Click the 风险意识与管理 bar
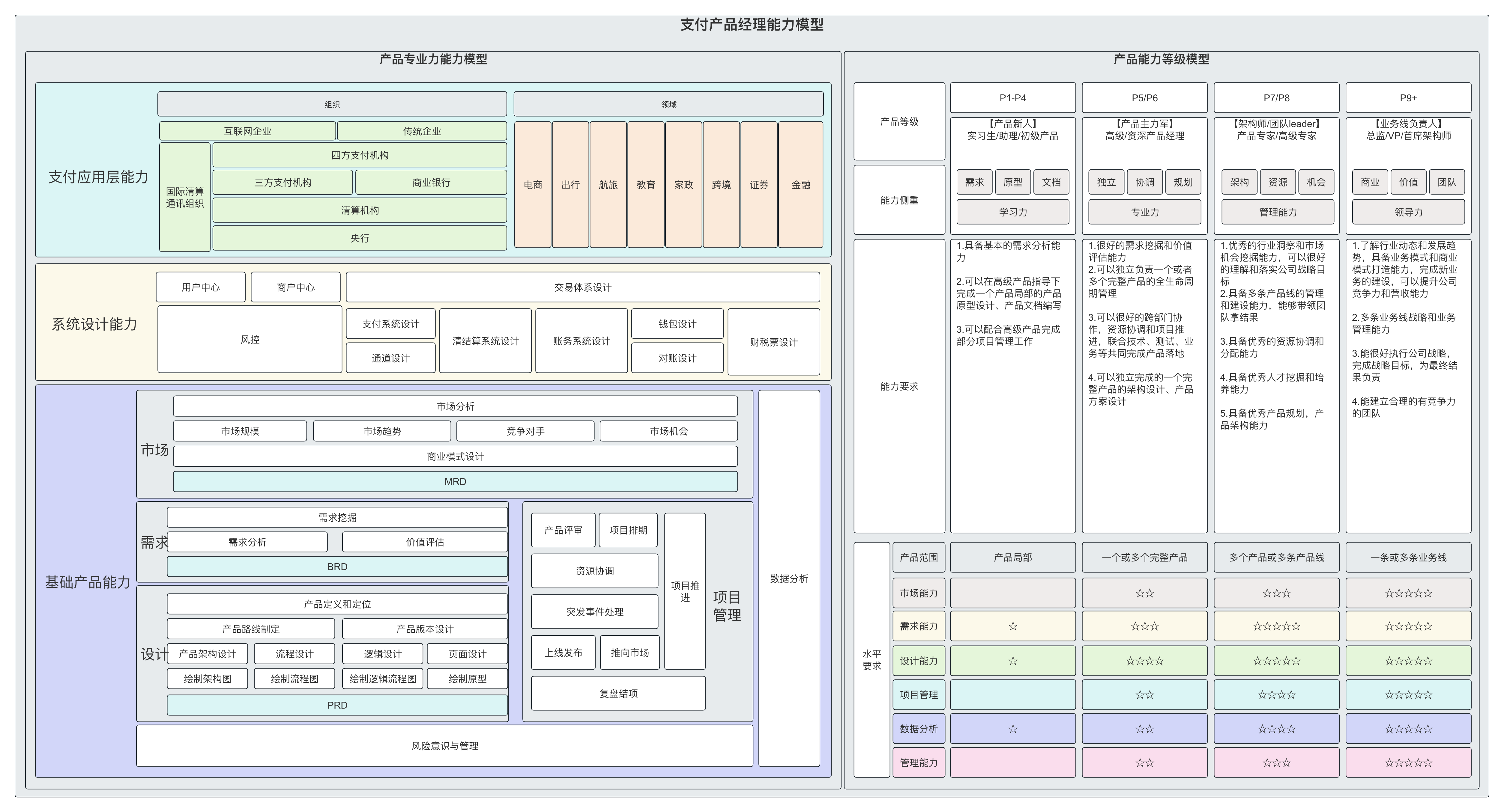The height and width of the screenshot is (812, 1504). pyautogui.click(x=444, y=745)
